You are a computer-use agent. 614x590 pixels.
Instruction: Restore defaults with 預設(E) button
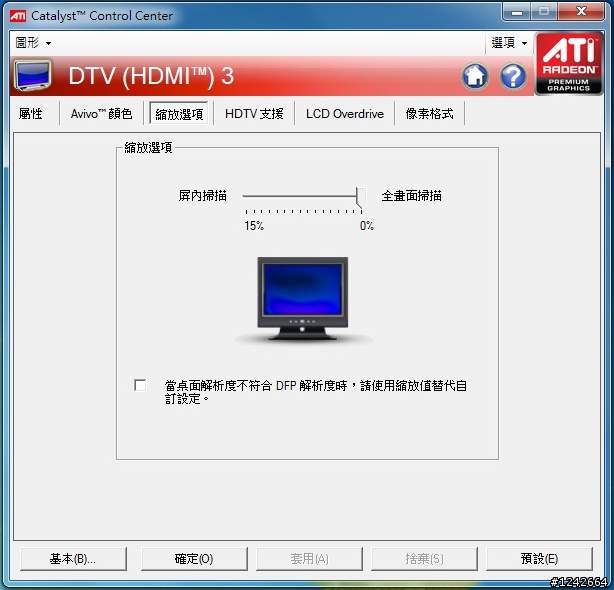click(539, 559)
